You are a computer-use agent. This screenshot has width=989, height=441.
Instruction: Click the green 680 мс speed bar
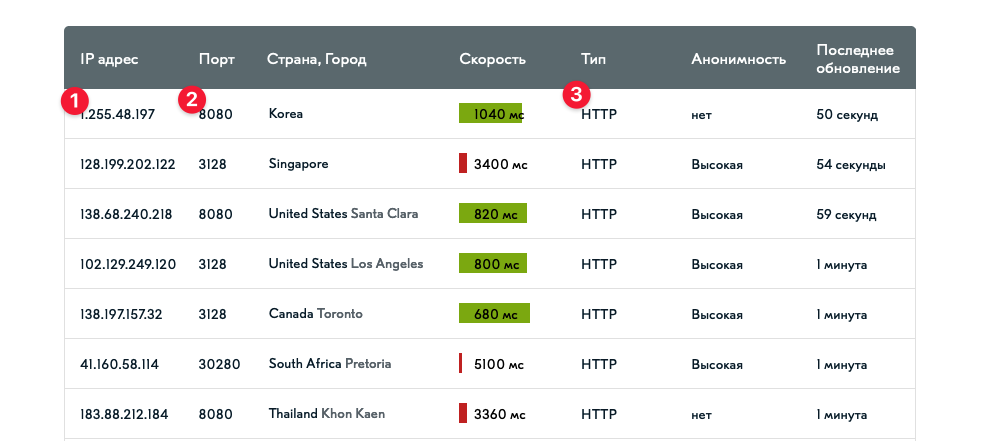coord(494,314)
